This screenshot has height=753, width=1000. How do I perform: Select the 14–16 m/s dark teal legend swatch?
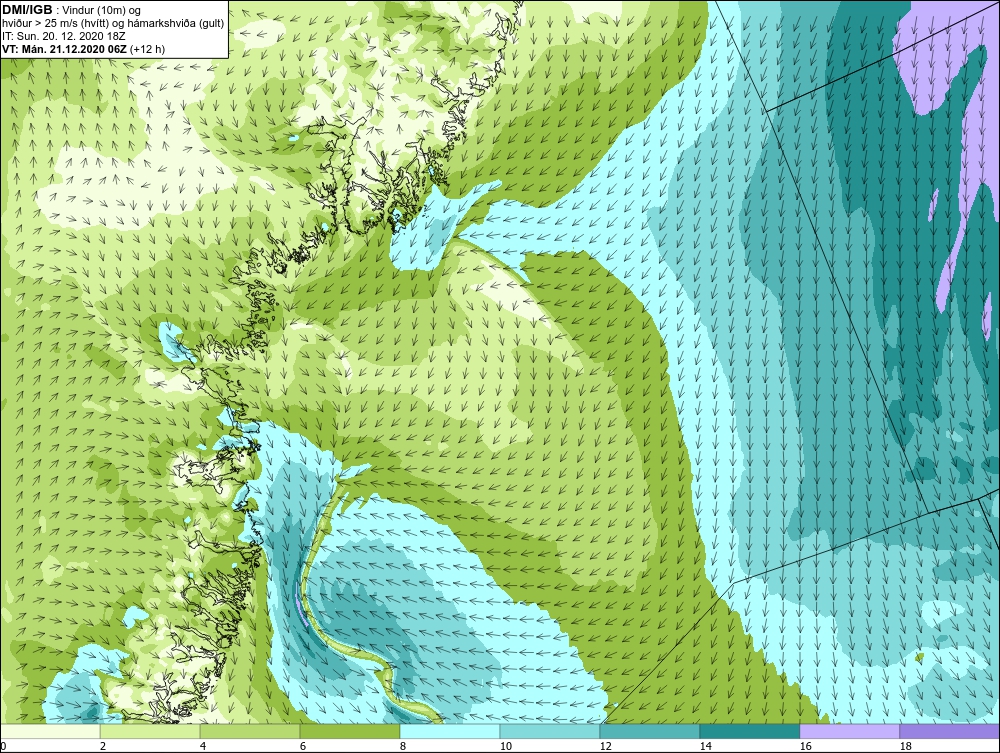coord(749,731)
